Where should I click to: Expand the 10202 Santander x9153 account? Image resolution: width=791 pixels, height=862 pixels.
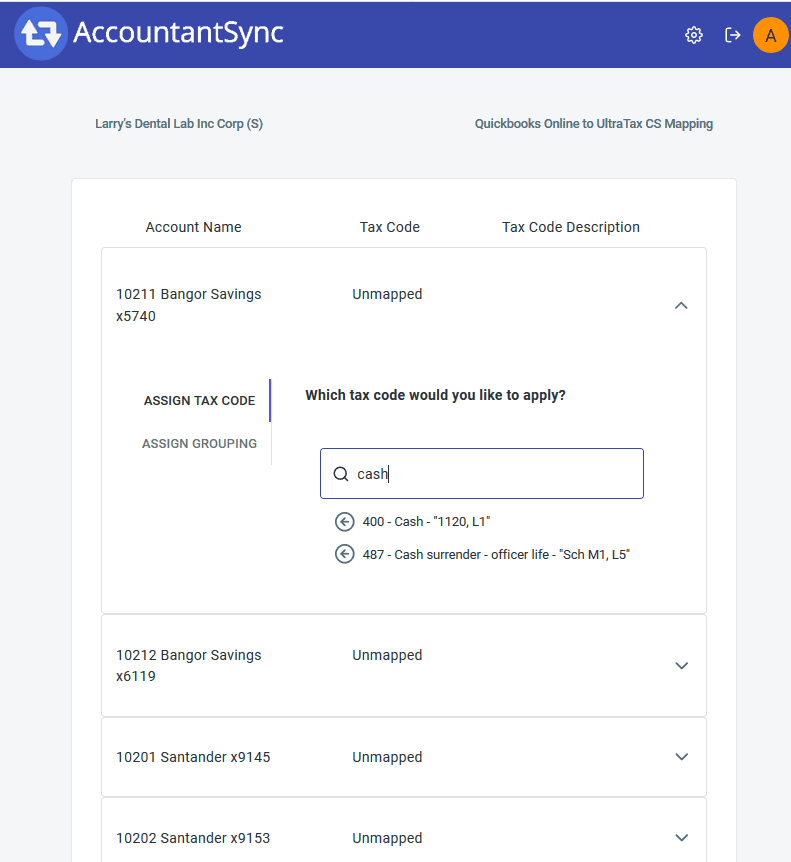(x=681, y=838)
